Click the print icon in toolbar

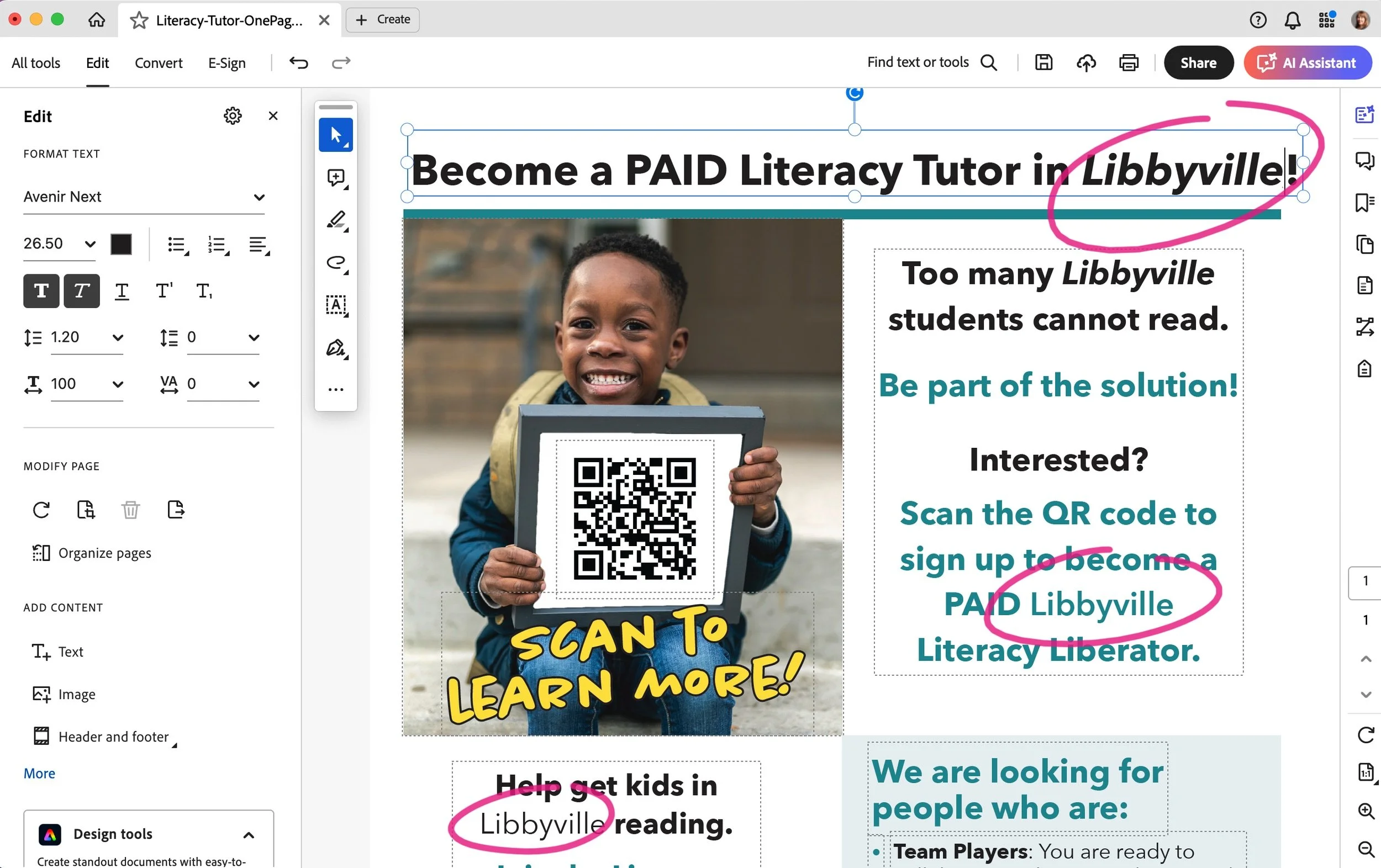tap(1128, 62)
